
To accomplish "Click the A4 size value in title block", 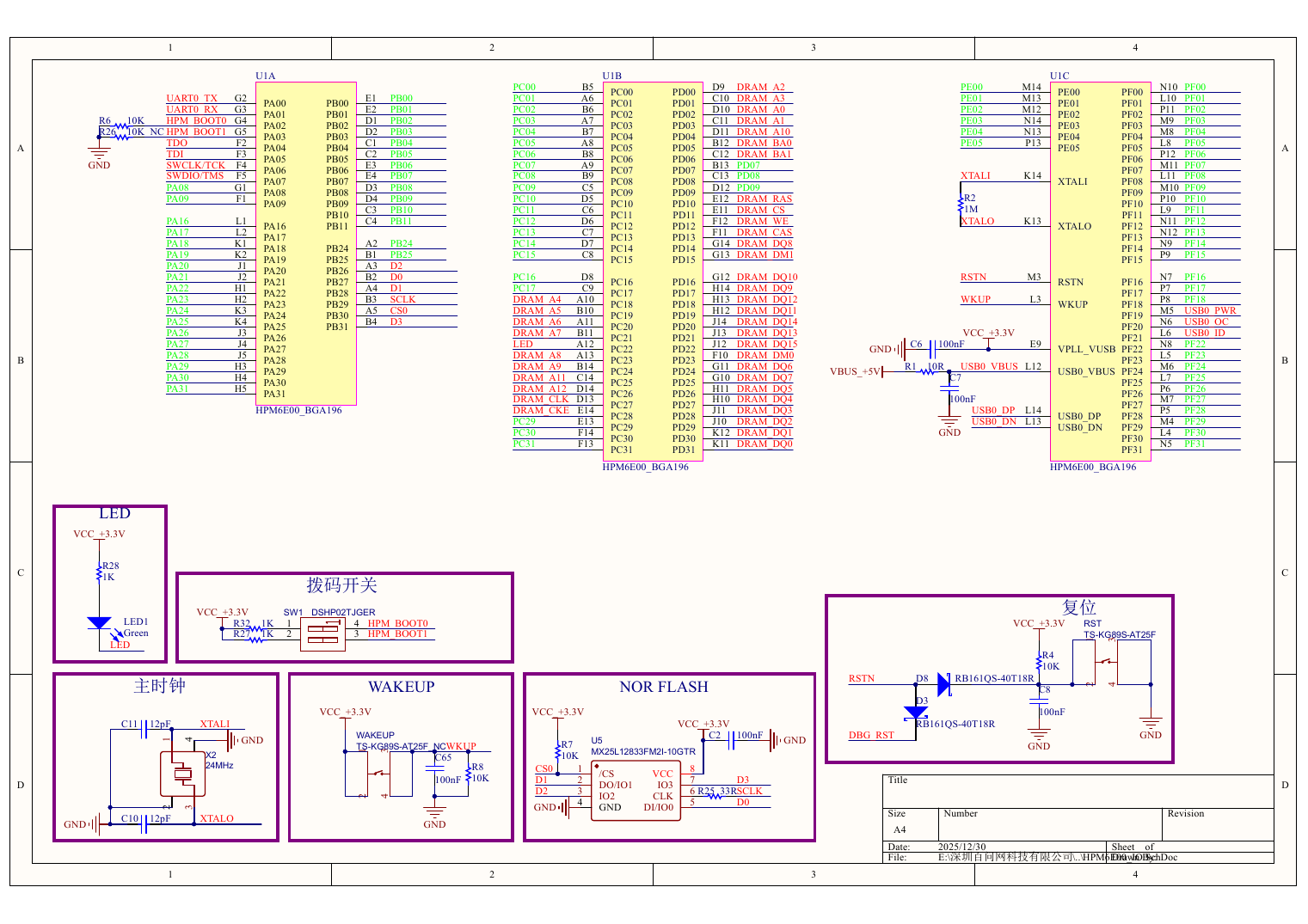I will 900,830.
